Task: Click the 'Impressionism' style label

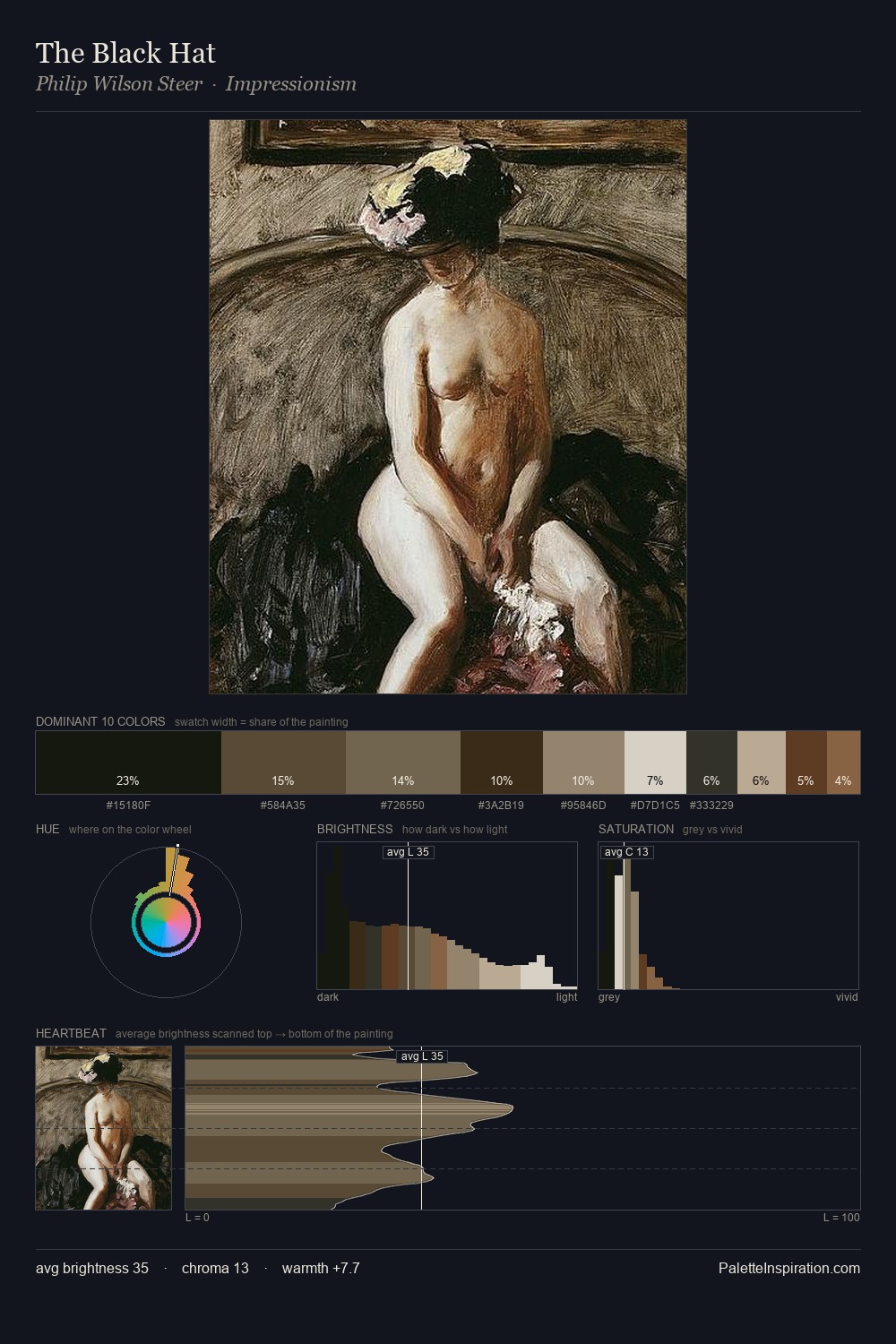Action: [291, 84]
